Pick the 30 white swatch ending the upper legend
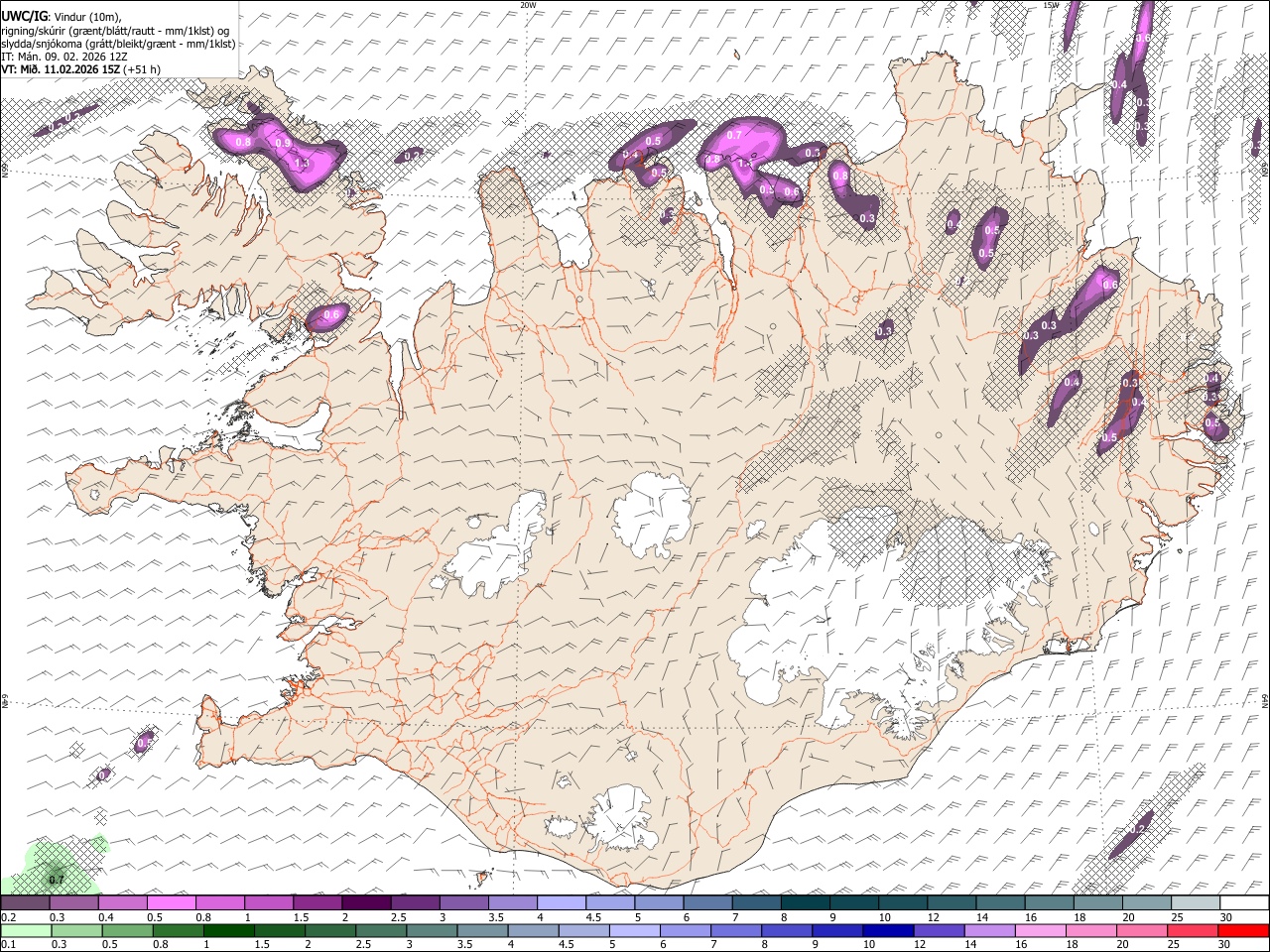1270x952 pixels. (1242, 902)
